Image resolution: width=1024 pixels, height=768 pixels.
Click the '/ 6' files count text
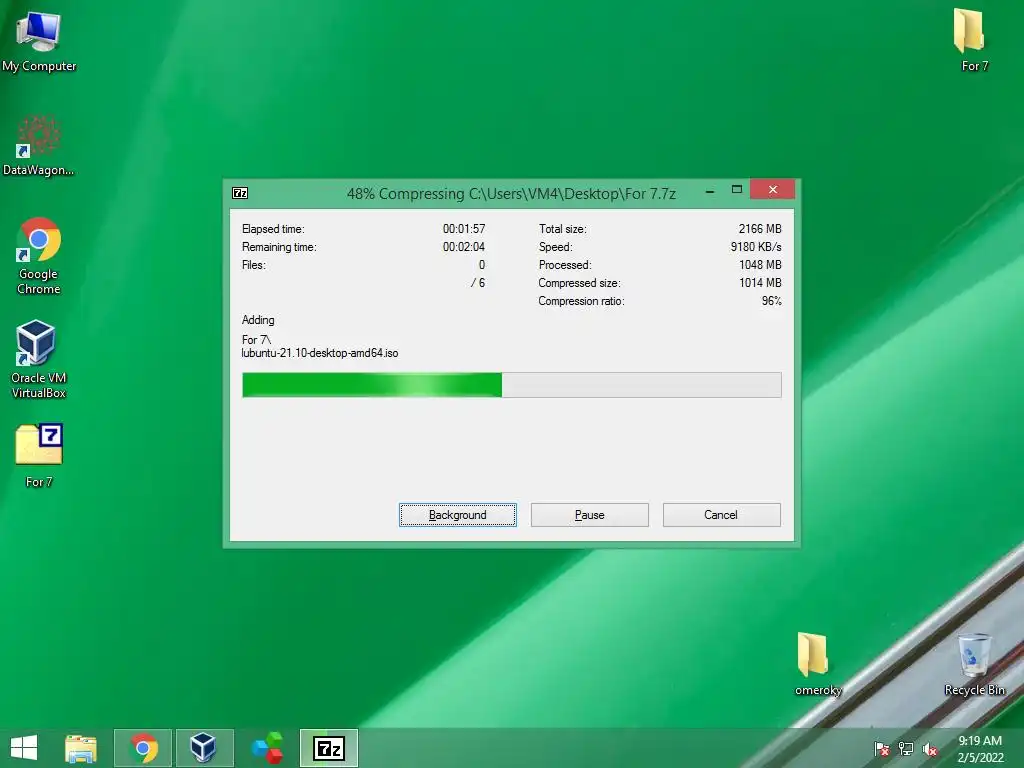coord(478,283)
